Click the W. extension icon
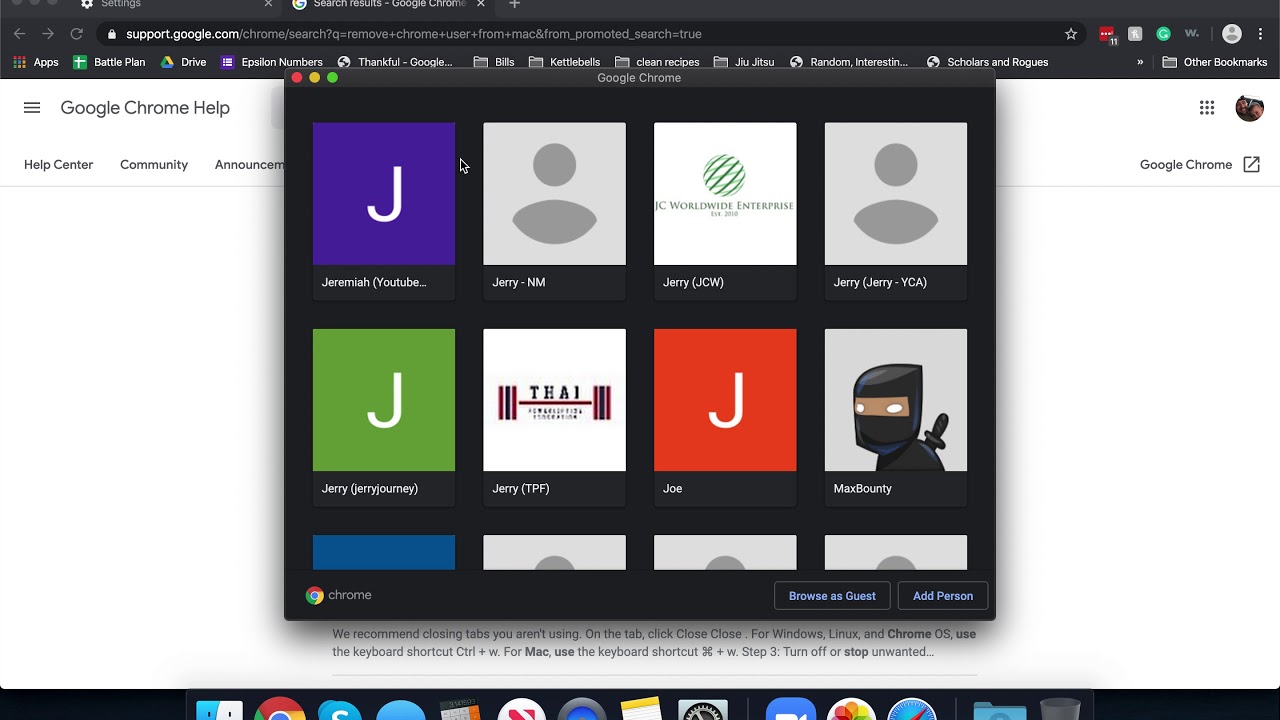Viewport: 1280px width, 720px height. click(1192, 34)
